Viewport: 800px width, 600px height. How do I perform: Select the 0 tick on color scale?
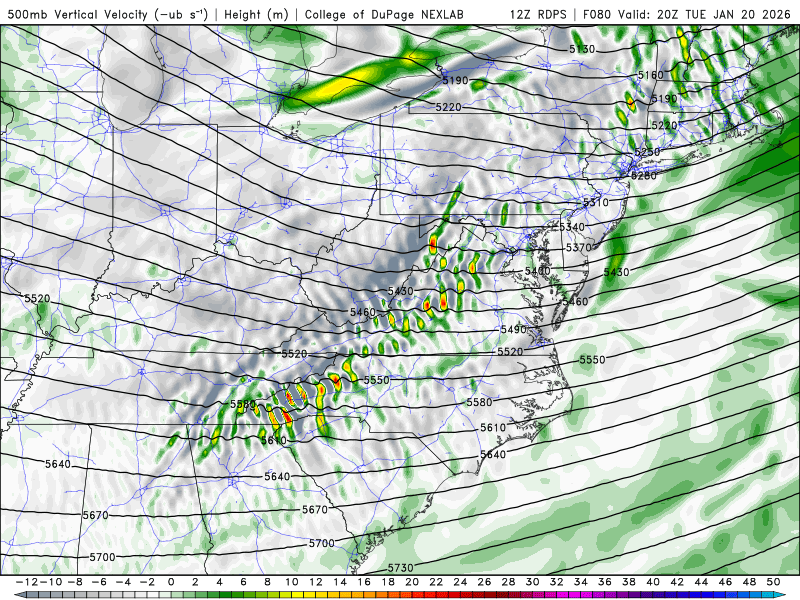tap(171, 582)
